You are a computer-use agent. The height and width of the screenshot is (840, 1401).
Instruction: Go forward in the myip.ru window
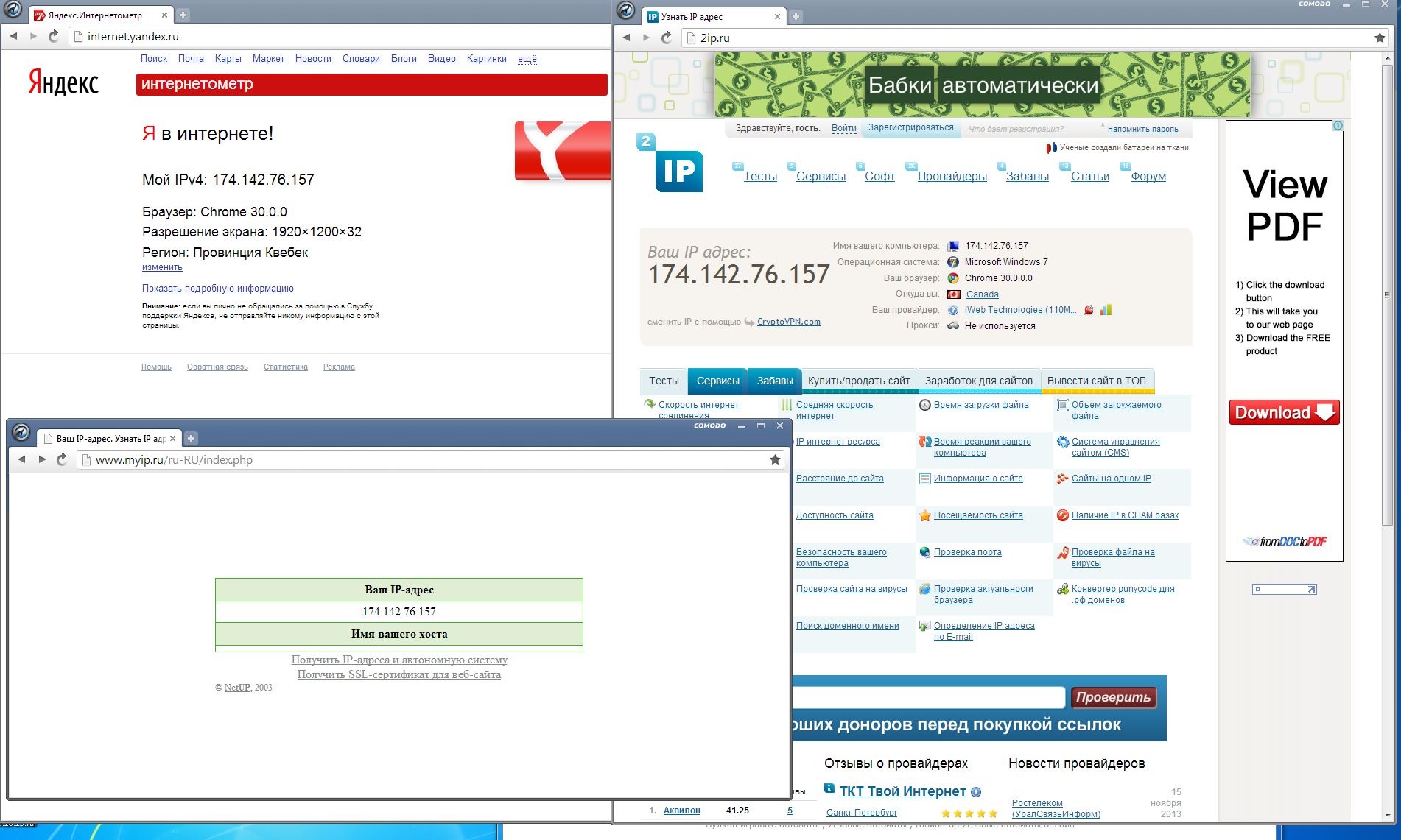42,459
